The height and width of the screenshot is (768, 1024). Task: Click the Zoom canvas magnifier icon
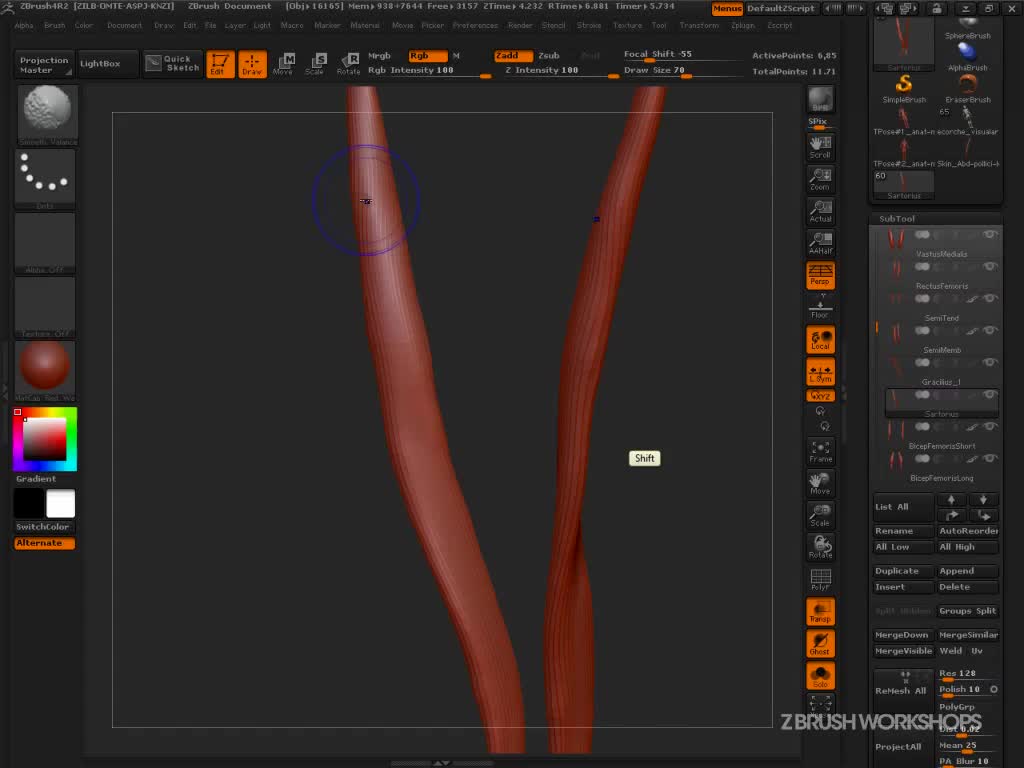point(820,179)
